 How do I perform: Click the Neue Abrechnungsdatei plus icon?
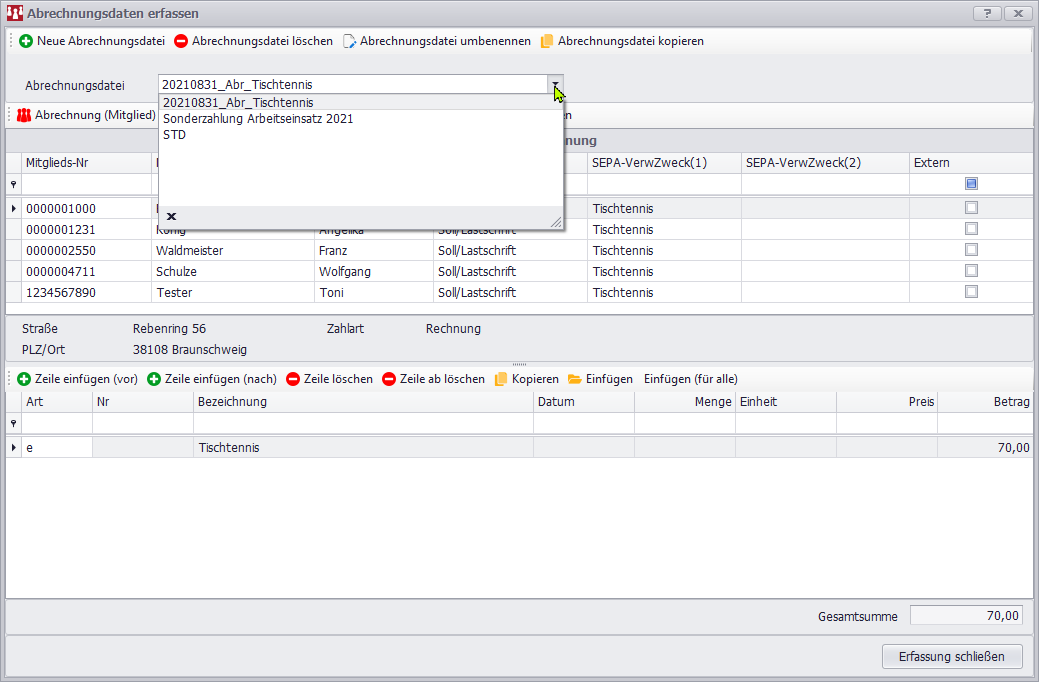[26, 42]
